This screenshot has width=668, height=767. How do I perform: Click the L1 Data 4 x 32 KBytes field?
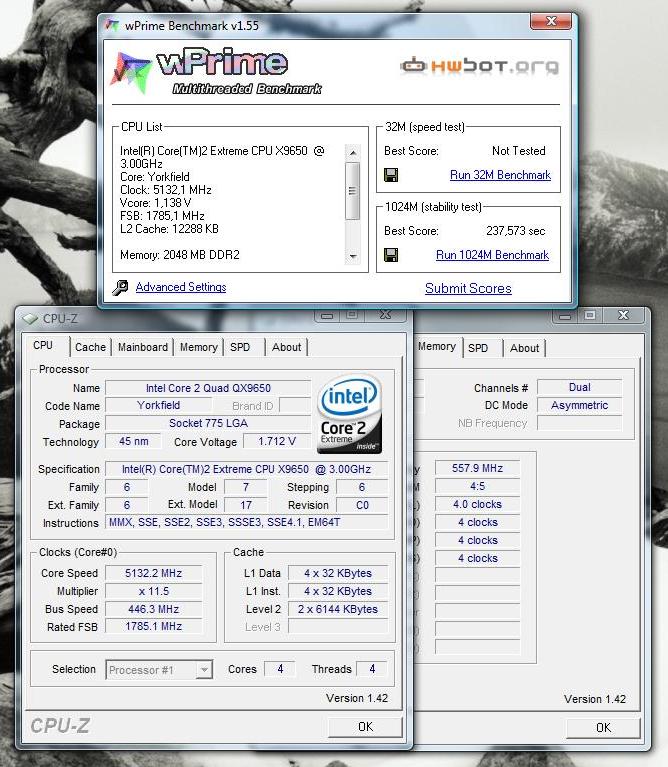pyautogui.click(x=338, y=573)
